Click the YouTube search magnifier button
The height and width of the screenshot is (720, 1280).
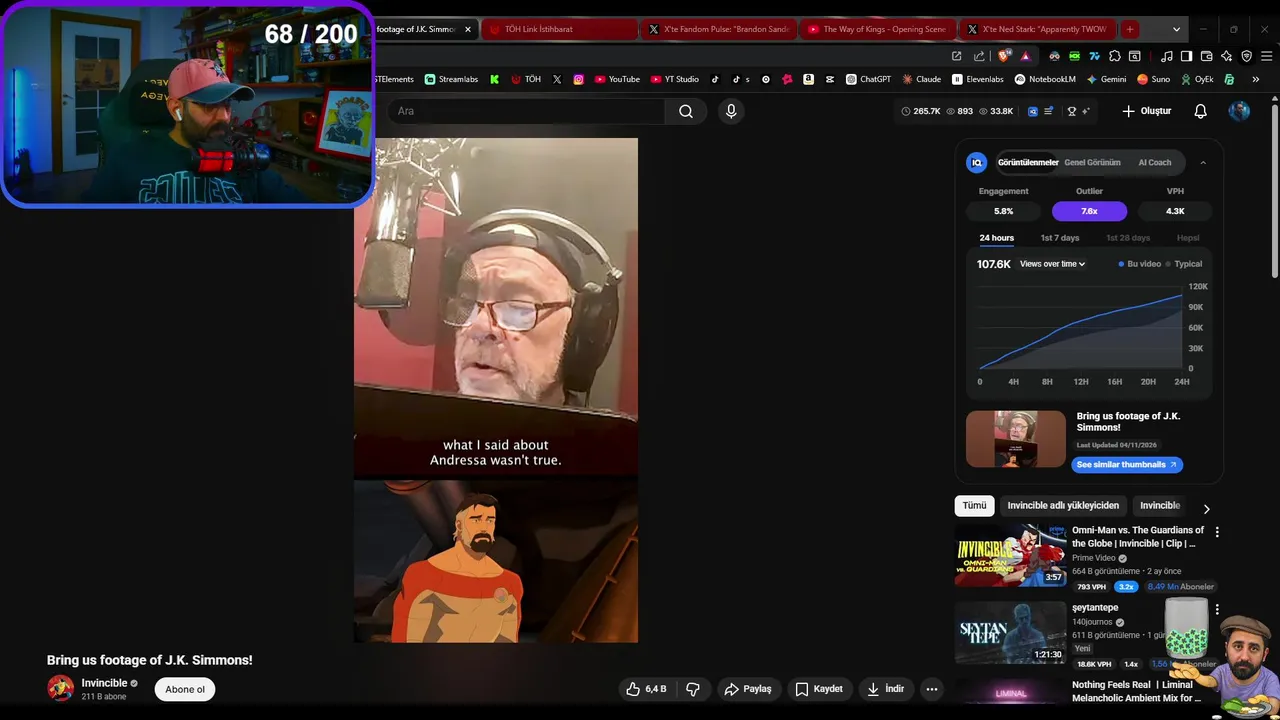coord(686,111)
